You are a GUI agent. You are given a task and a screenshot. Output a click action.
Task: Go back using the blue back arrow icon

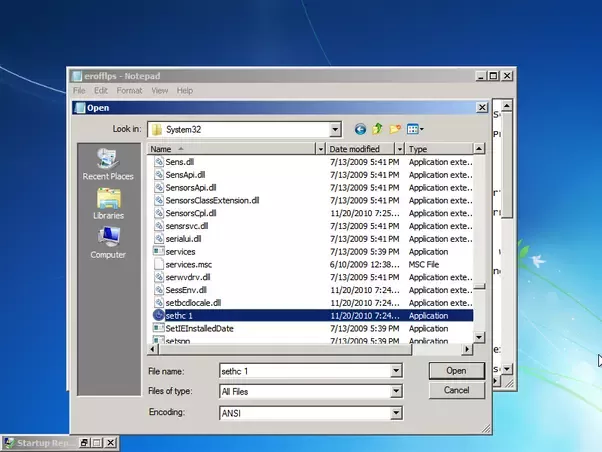(360, 129)
